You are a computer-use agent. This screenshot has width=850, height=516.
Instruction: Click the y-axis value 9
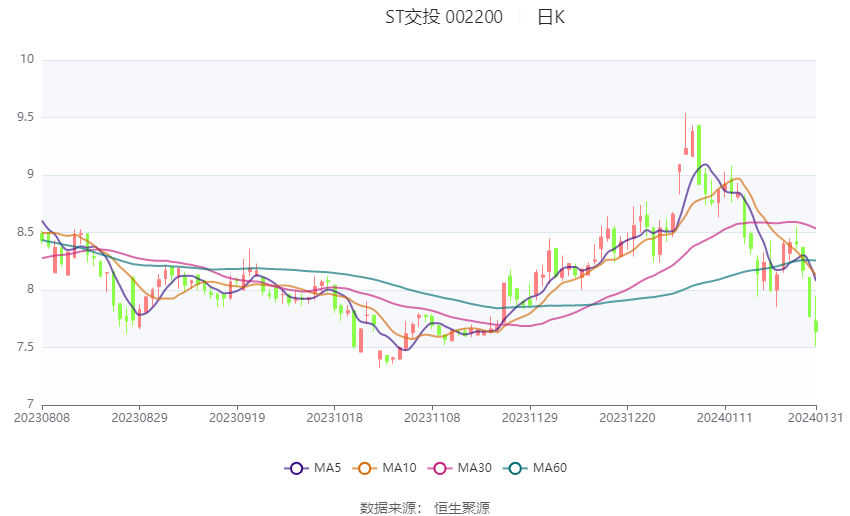pos(30,174)
